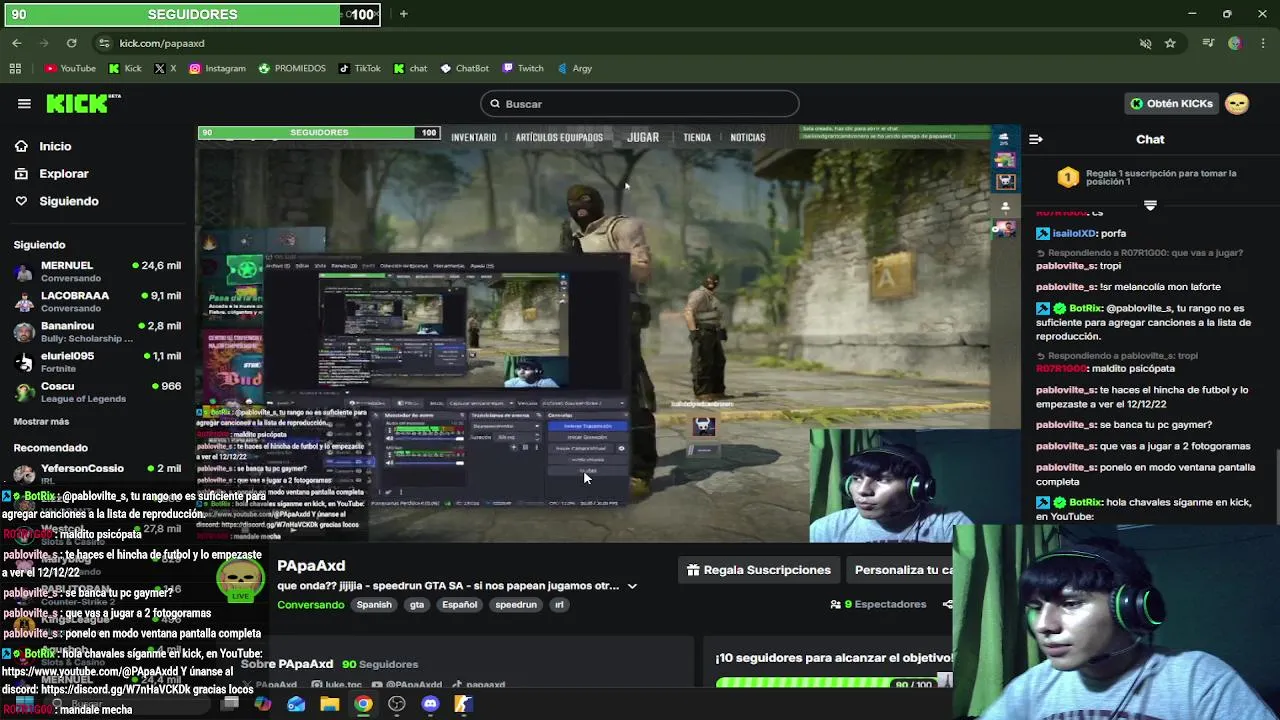Click the PApaAxd streamer avatar
The height and width of the screenshot is (720, 1280).
240,579
